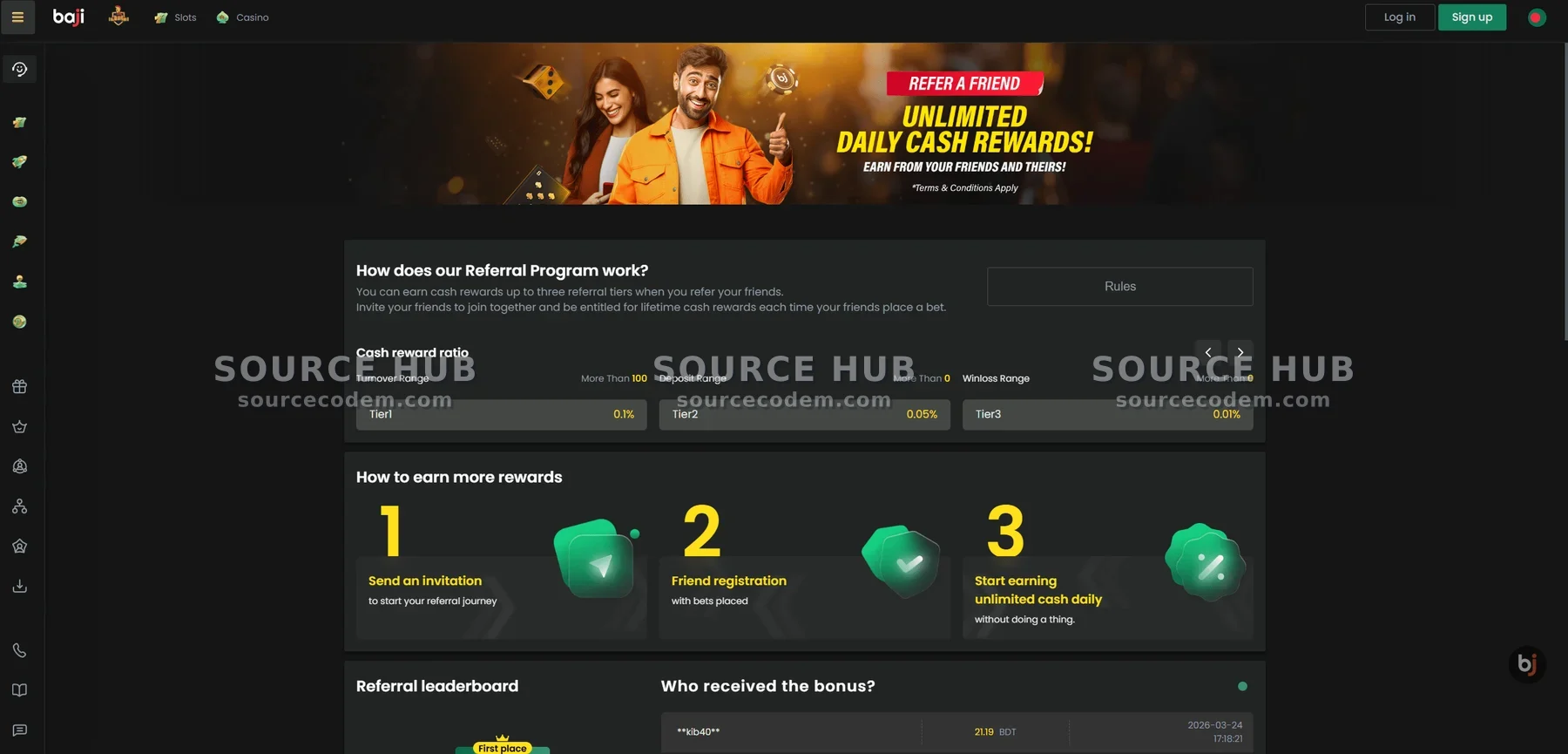Image resolution: width=1568 pixels, height=754 pixels.
Task: Open the floating bj chat bubble
Action: [x=1526, y=664]
